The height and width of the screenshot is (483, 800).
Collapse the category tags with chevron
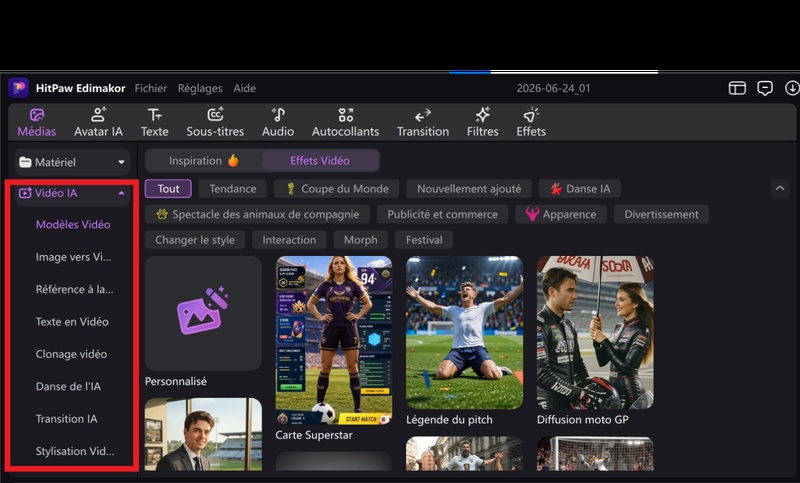[x=780, y=188]
